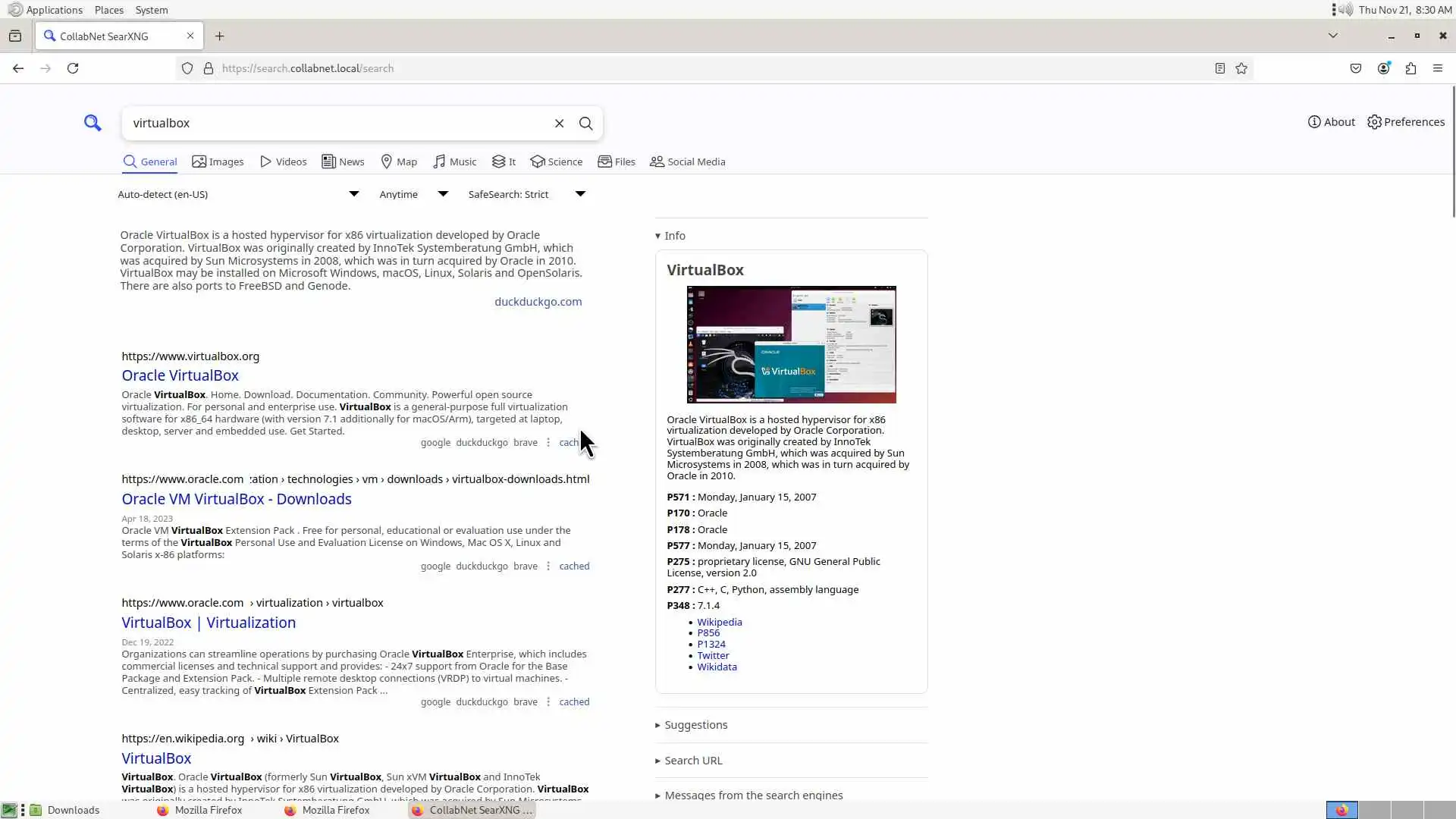
Task: Open the Firefox extensions puzzle icon
Action: click(x=1410, y=68)
